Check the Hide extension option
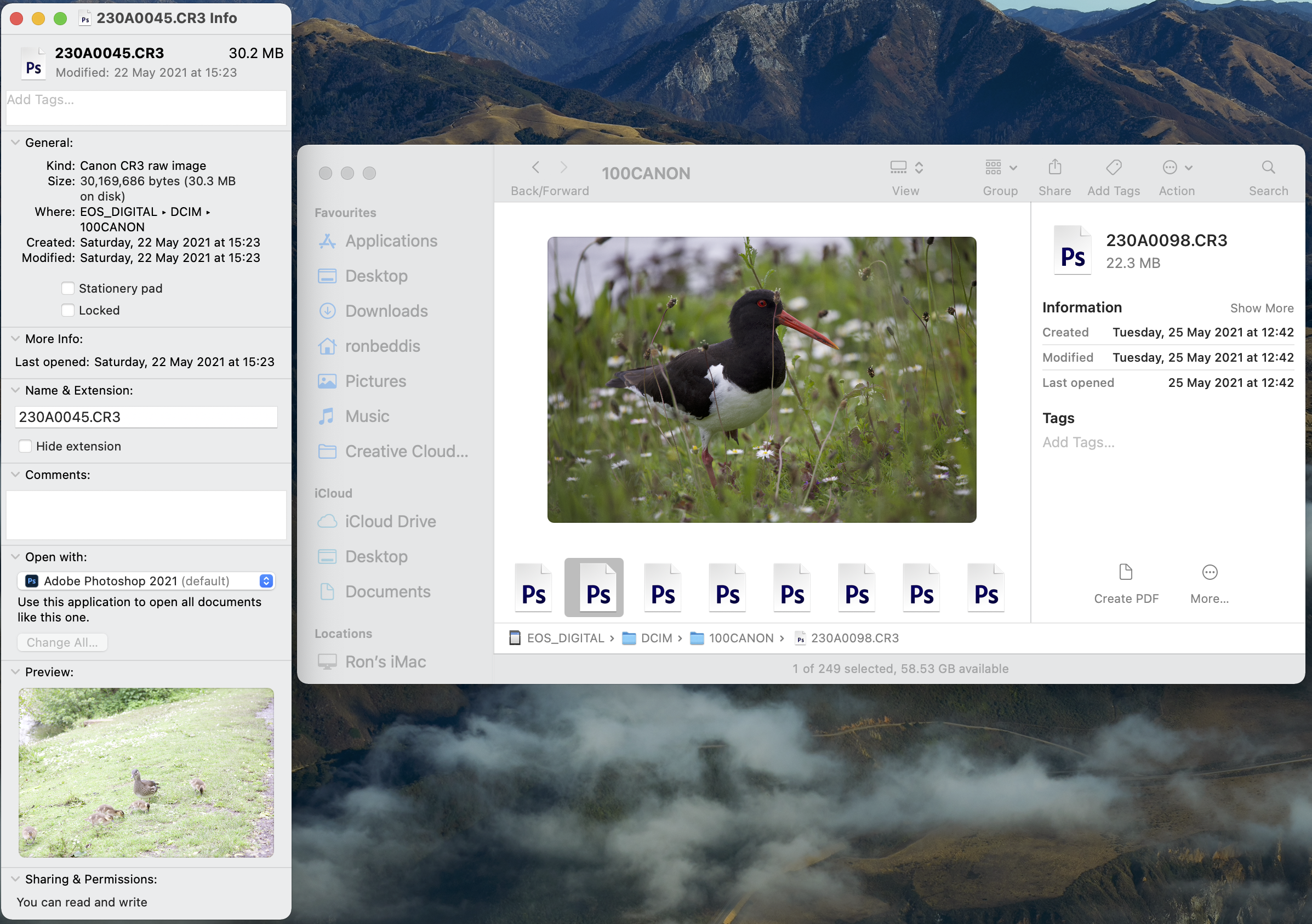1312x924 pixels. click(25, 446)
